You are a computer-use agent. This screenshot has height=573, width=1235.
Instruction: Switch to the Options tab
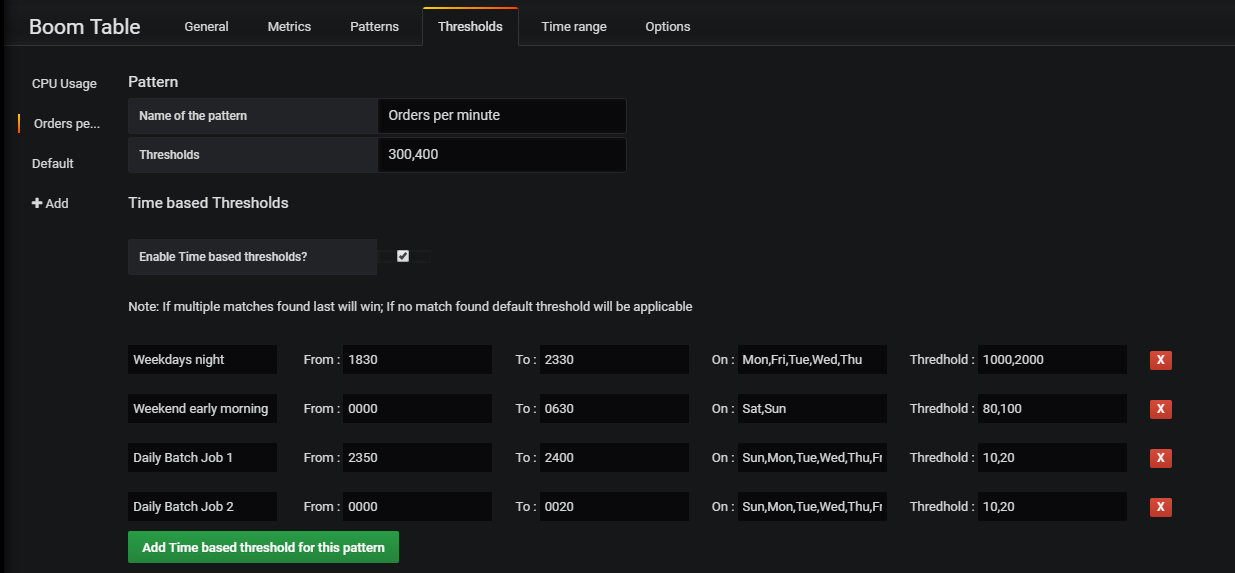point(667,27)
